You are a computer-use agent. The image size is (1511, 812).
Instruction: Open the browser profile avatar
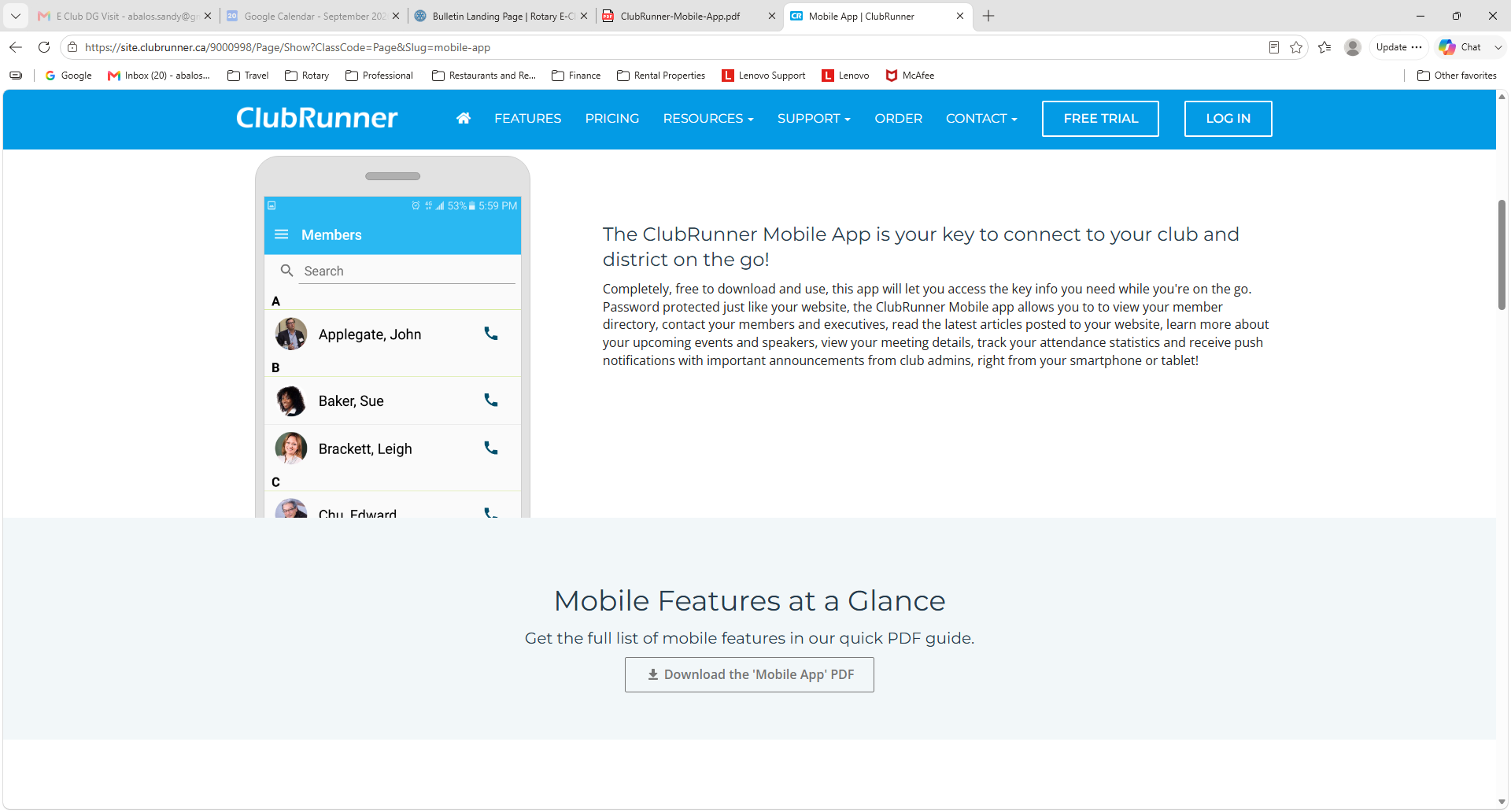coord(1353,47)
